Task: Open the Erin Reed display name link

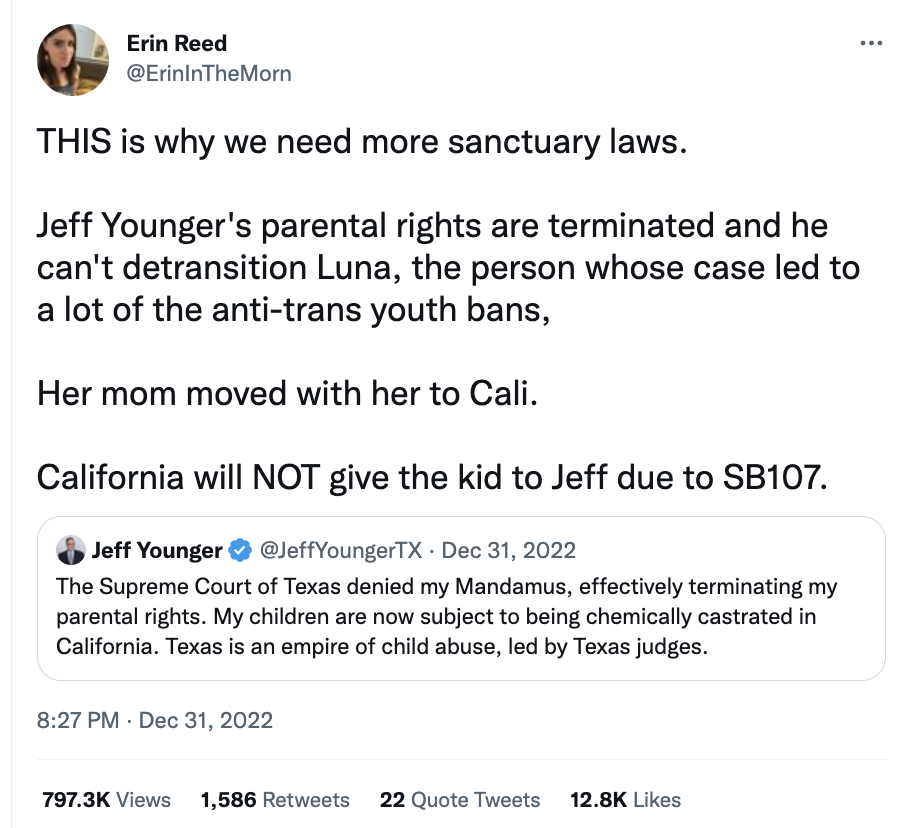Action: pyautogui.click(x=177, y=43)
